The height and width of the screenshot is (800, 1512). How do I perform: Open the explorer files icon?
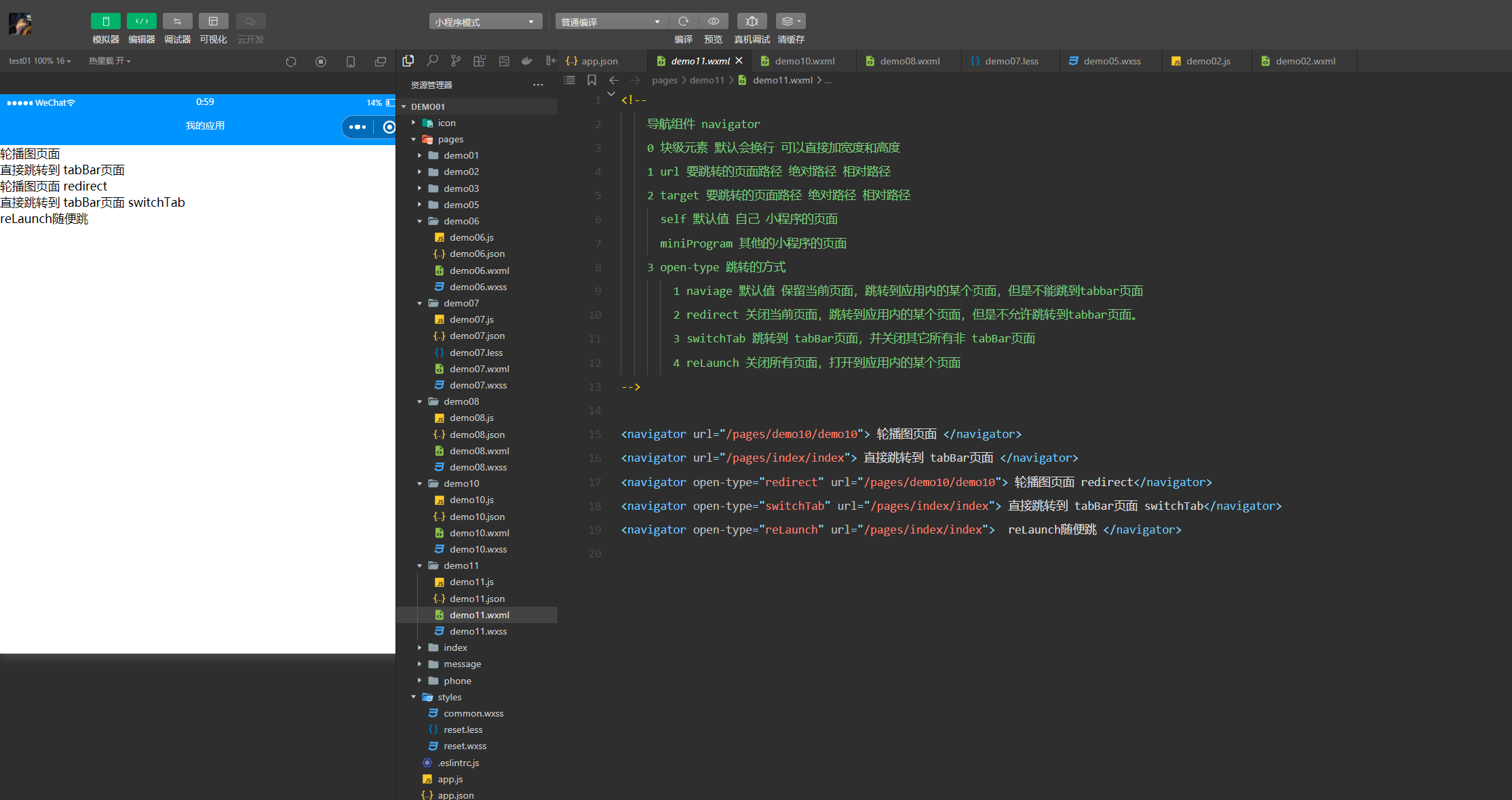click(408, 61)
